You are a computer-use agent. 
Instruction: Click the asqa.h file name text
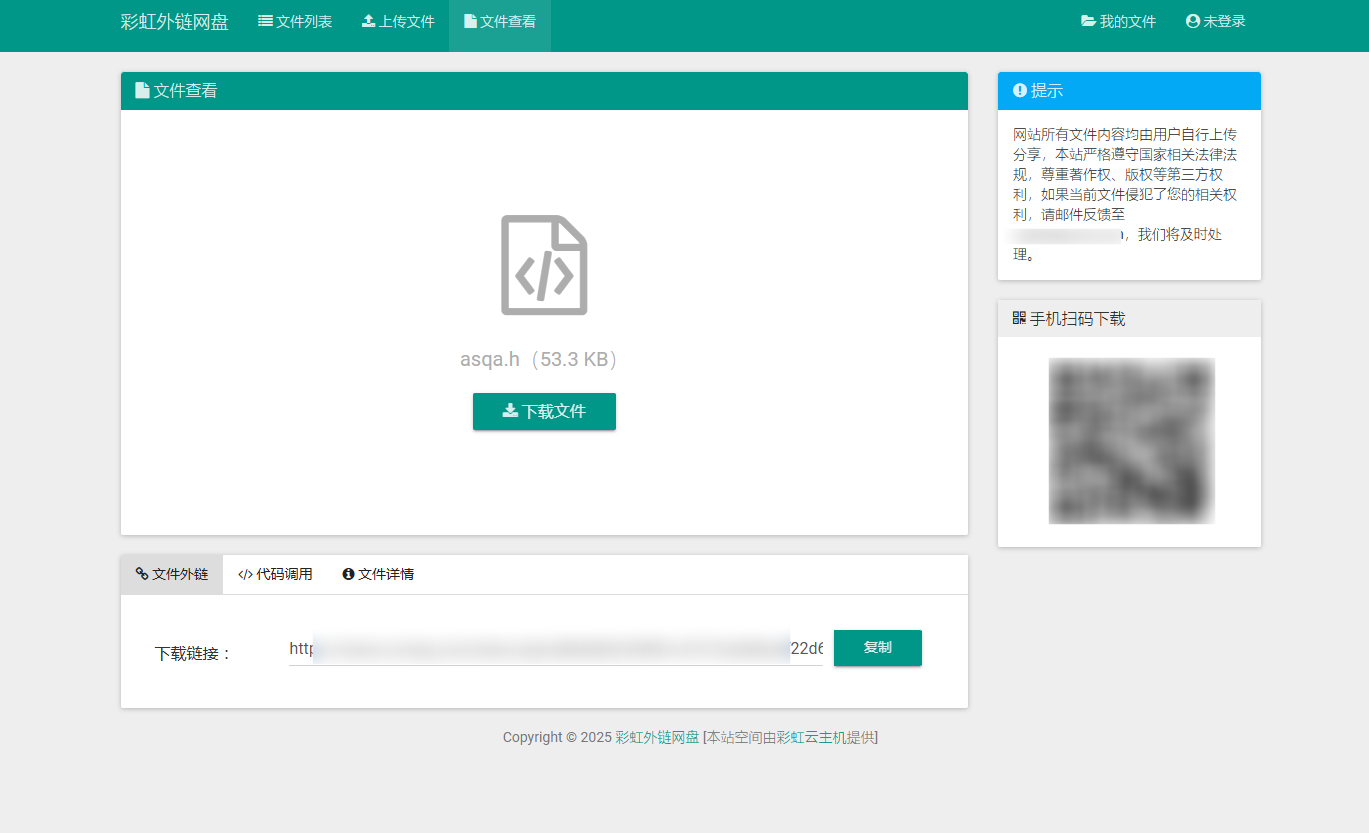point(490,360)
